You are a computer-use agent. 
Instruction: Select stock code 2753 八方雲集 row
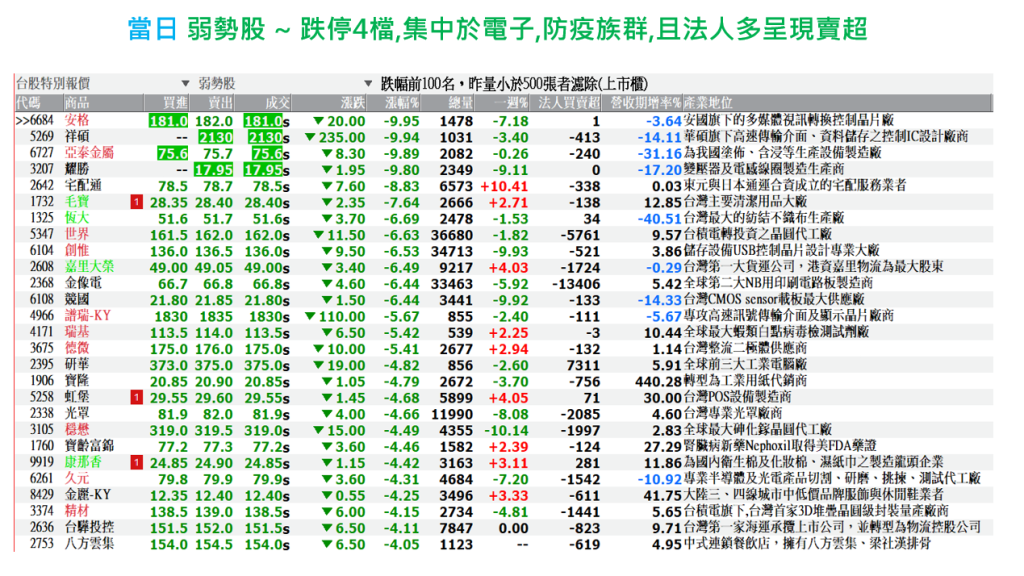pos(42,543)
